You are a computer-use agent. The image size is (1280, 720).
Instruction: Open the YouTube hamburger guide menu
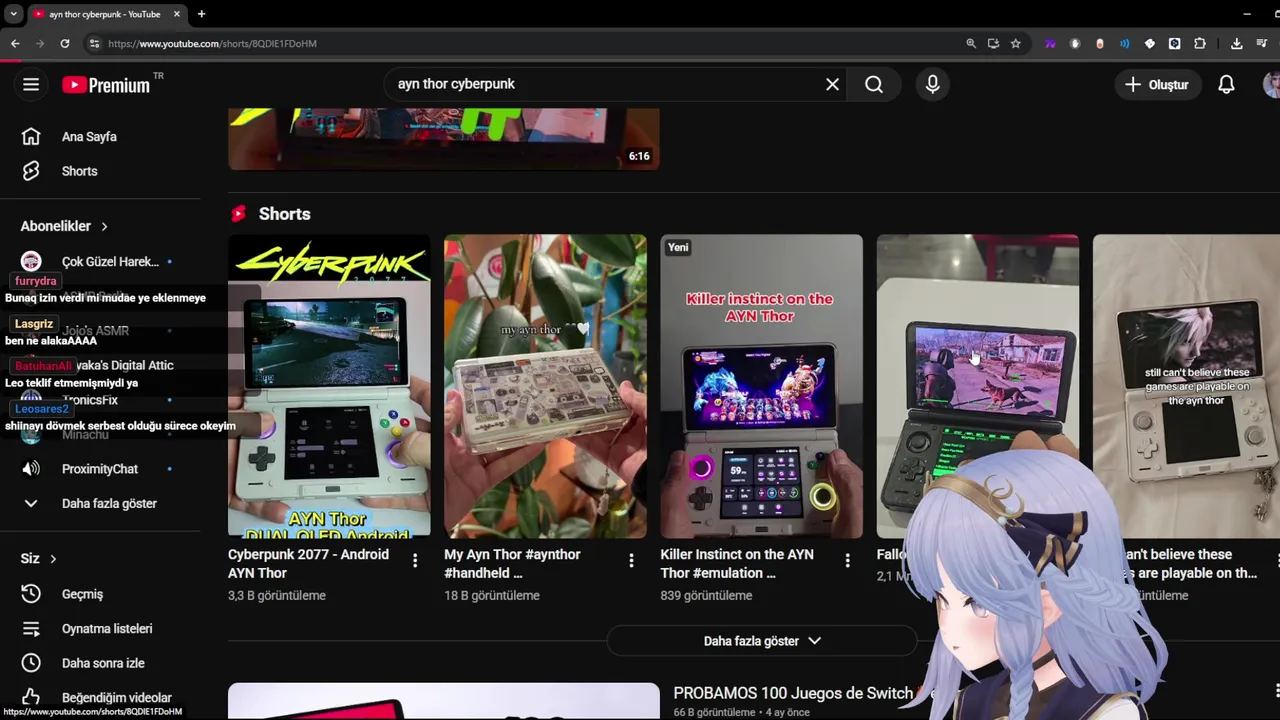click(x=31, y=85)
